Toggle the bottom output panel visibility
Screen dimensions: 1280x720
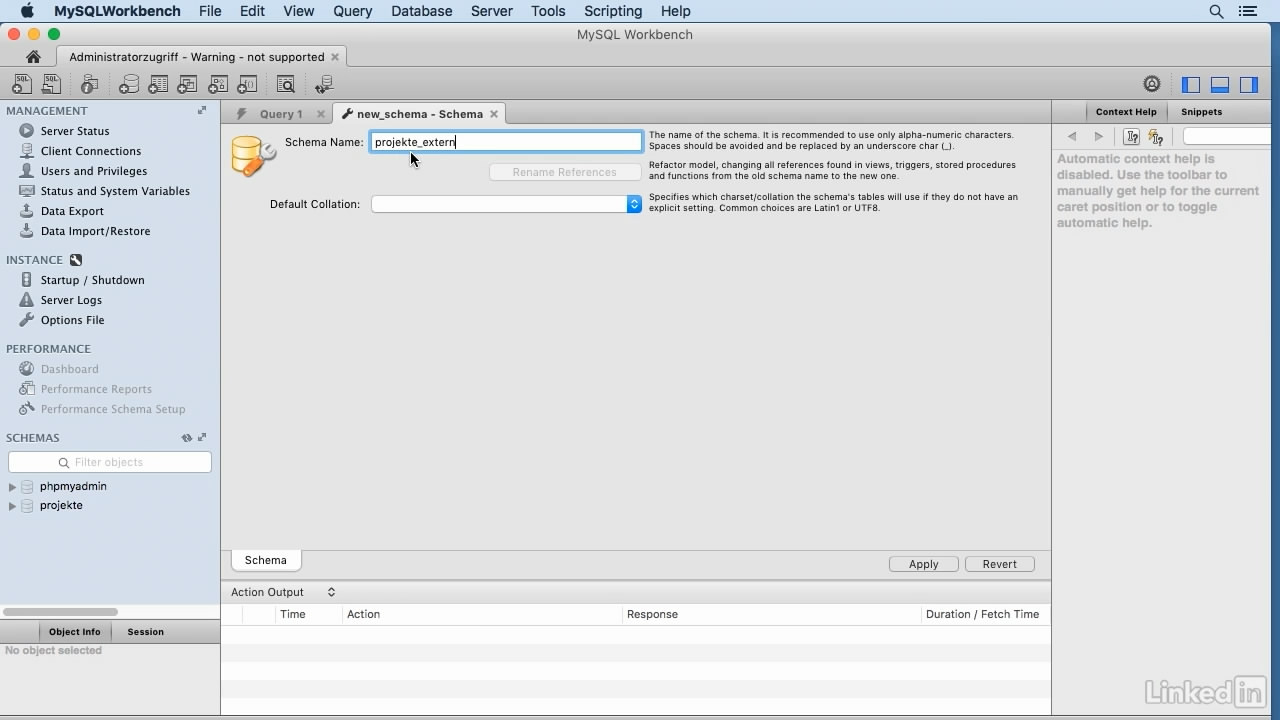(1219, 85)
